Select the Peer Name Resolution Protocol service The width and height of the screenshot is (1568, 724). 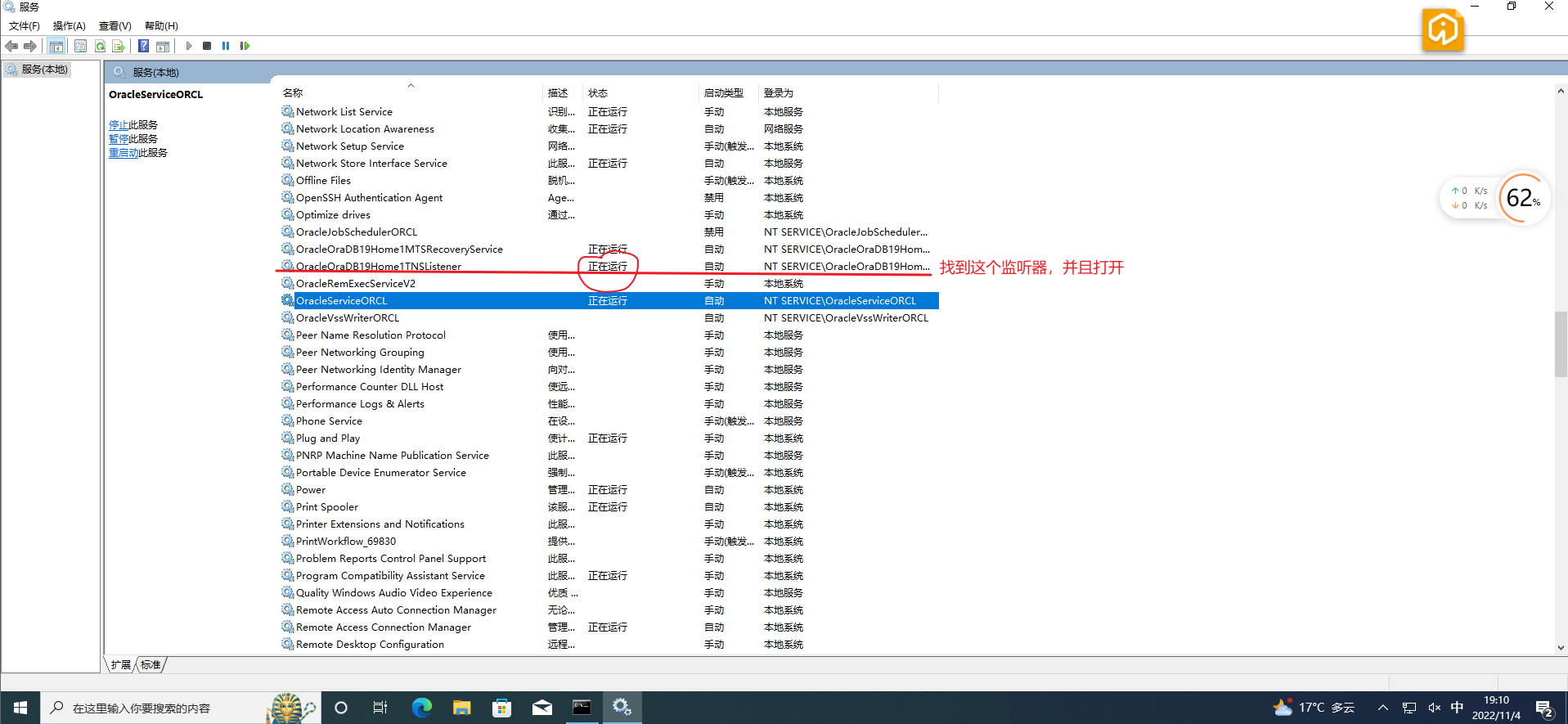[x=371, y=335]
